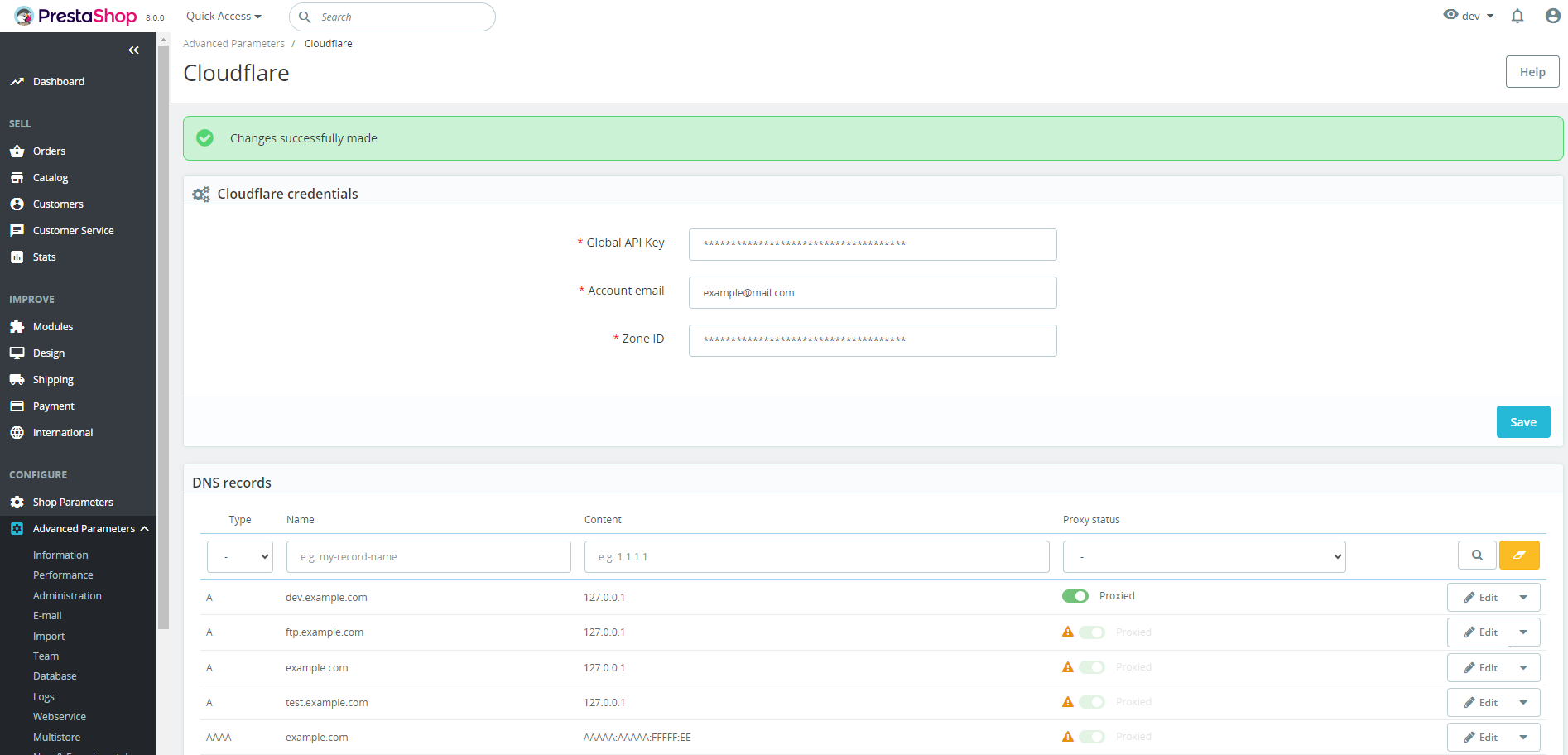Open the Webservice submenu item
The image size is (1568, 755).
(x=60, y=717)
